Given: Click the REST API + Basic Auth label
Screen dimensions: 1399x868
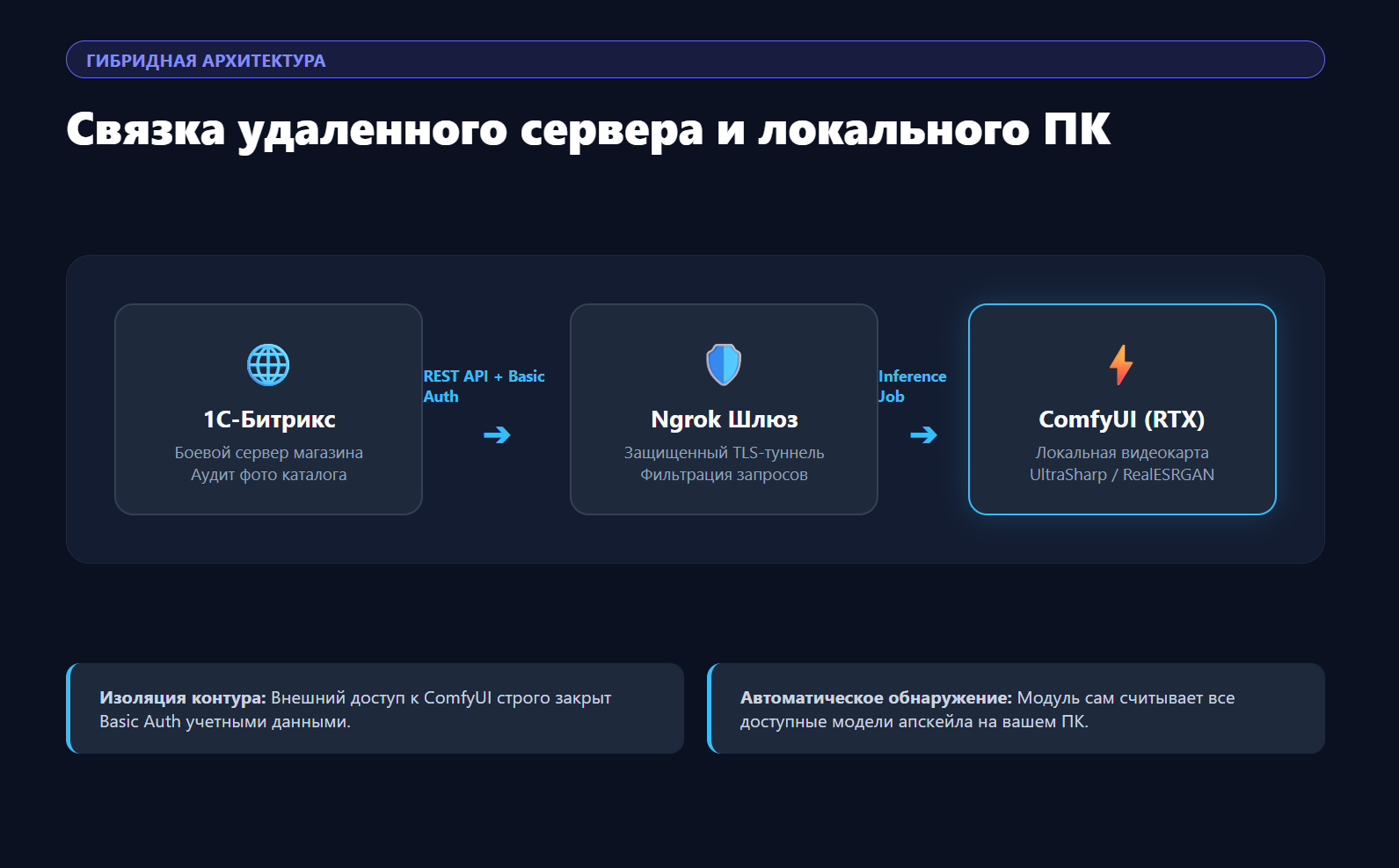Looking at the screenshot, I should pos(485,386).
